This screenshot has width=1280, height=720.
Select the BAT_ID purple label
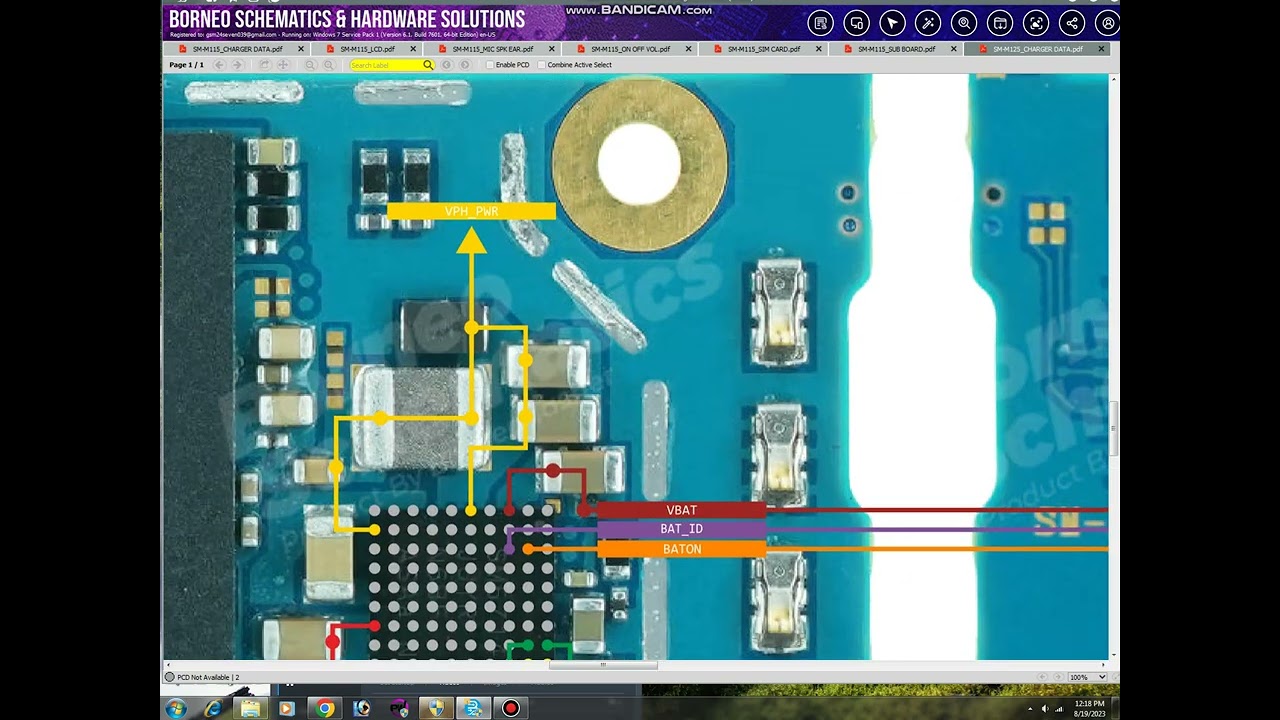click(x=681, y=529)
